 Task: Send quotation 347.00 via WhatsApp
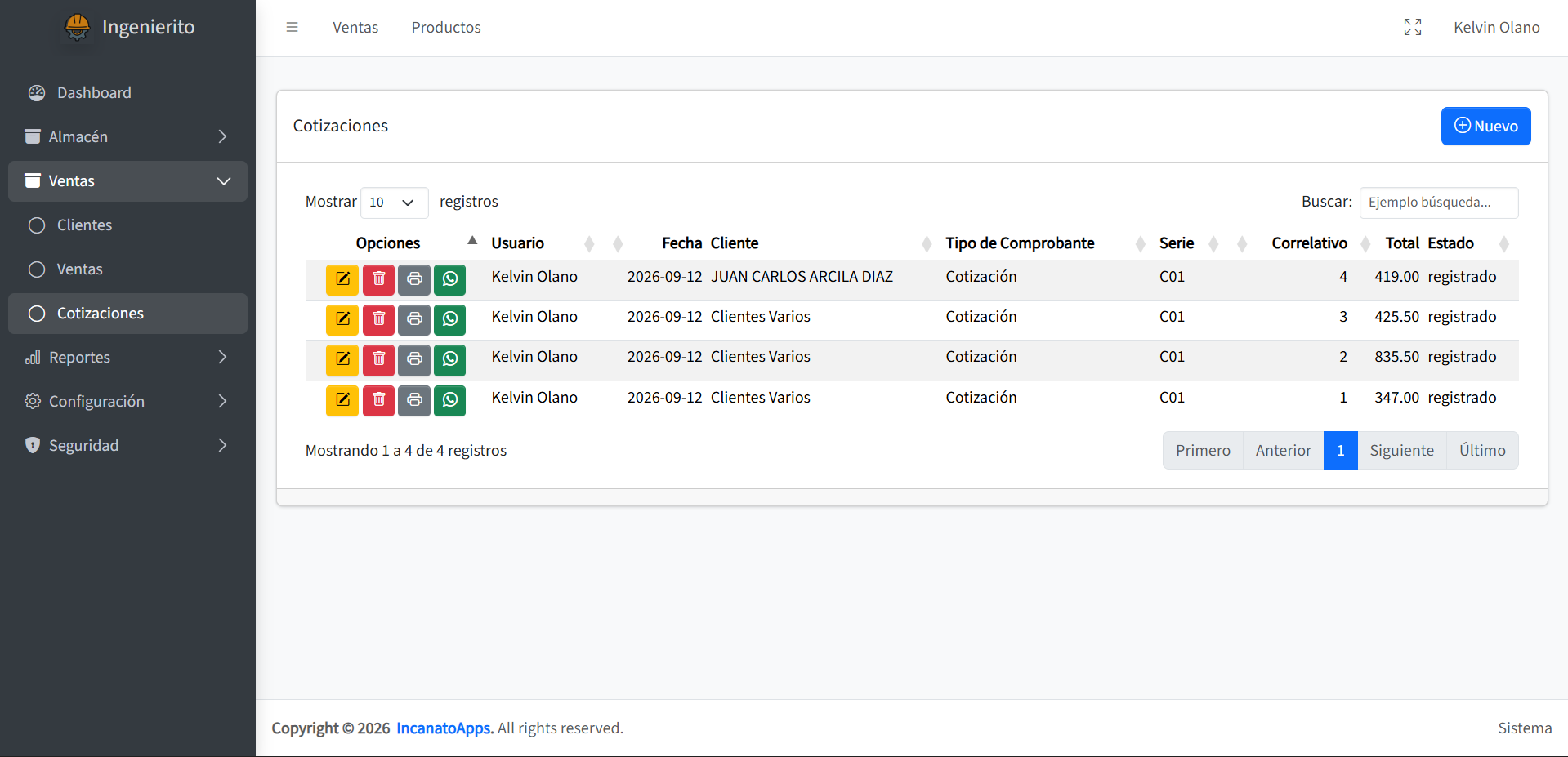450,400
